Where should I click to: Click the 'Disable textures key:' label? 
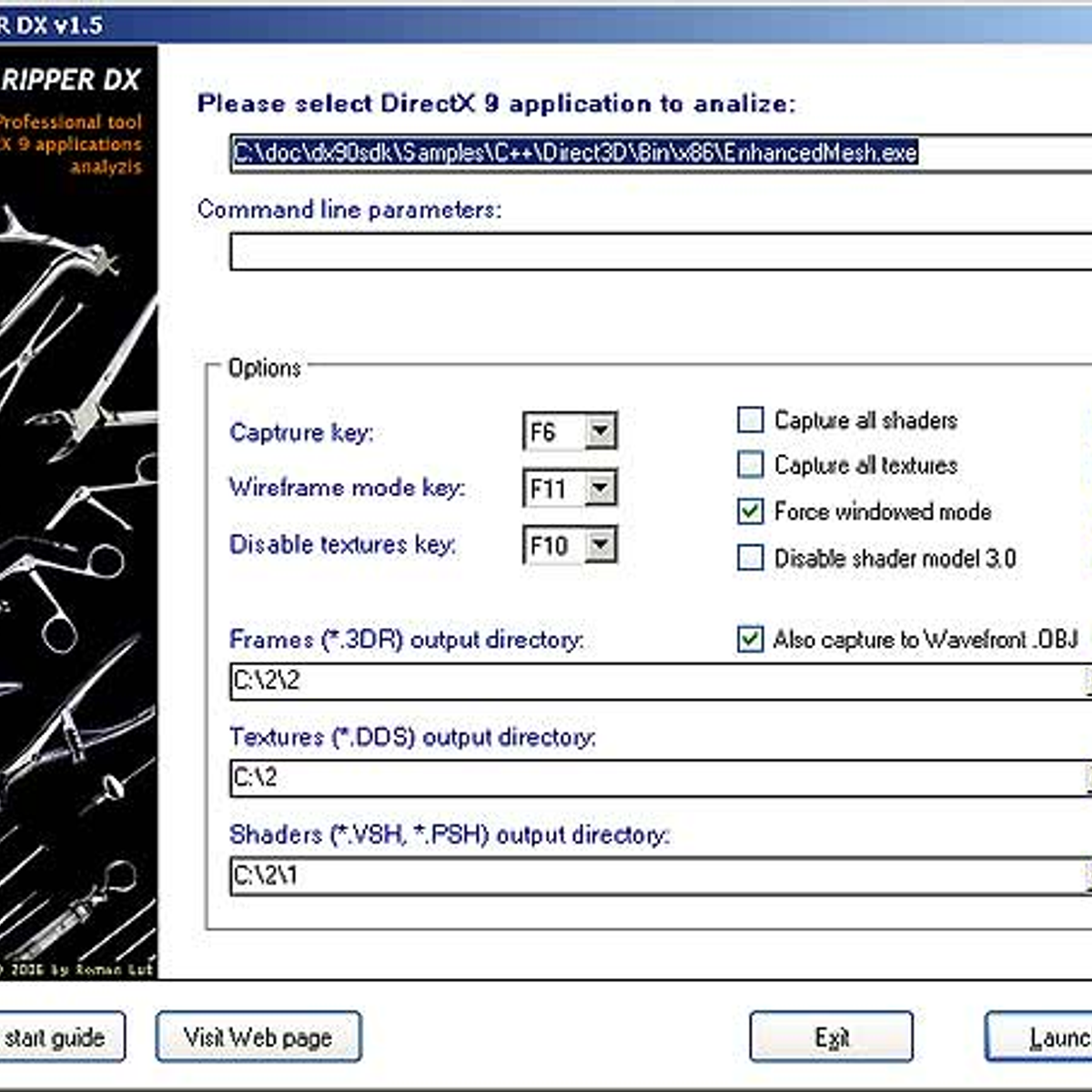coord(342,544)
